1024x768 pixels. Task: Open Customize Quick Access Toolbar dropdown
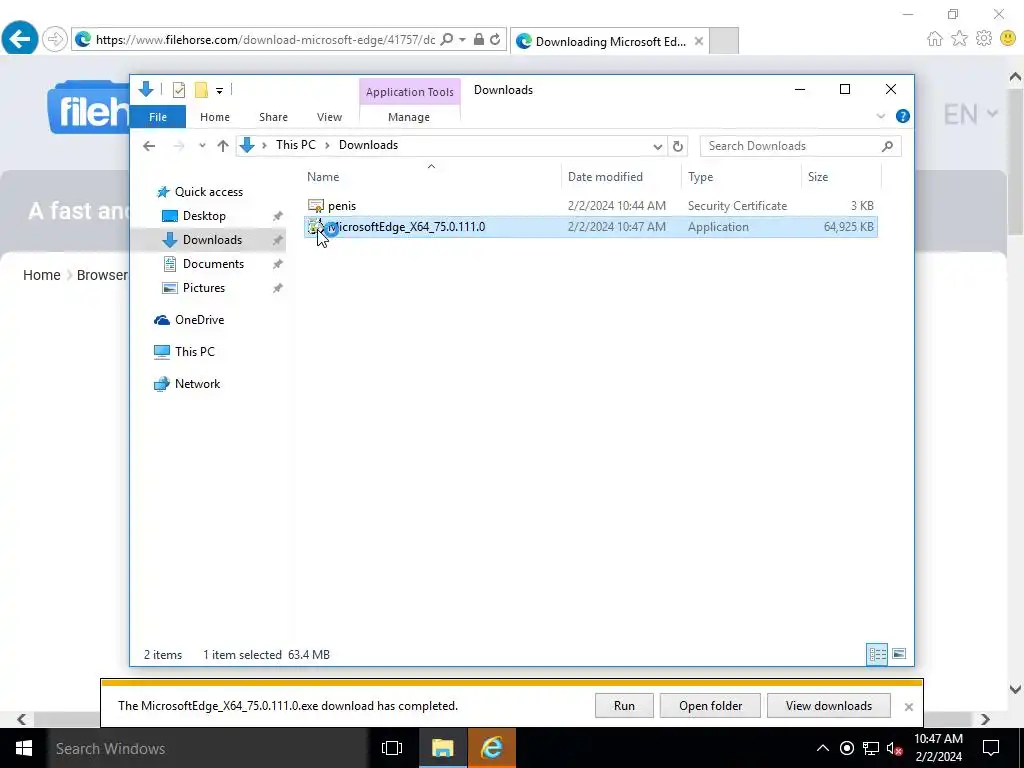pos(219,91)
